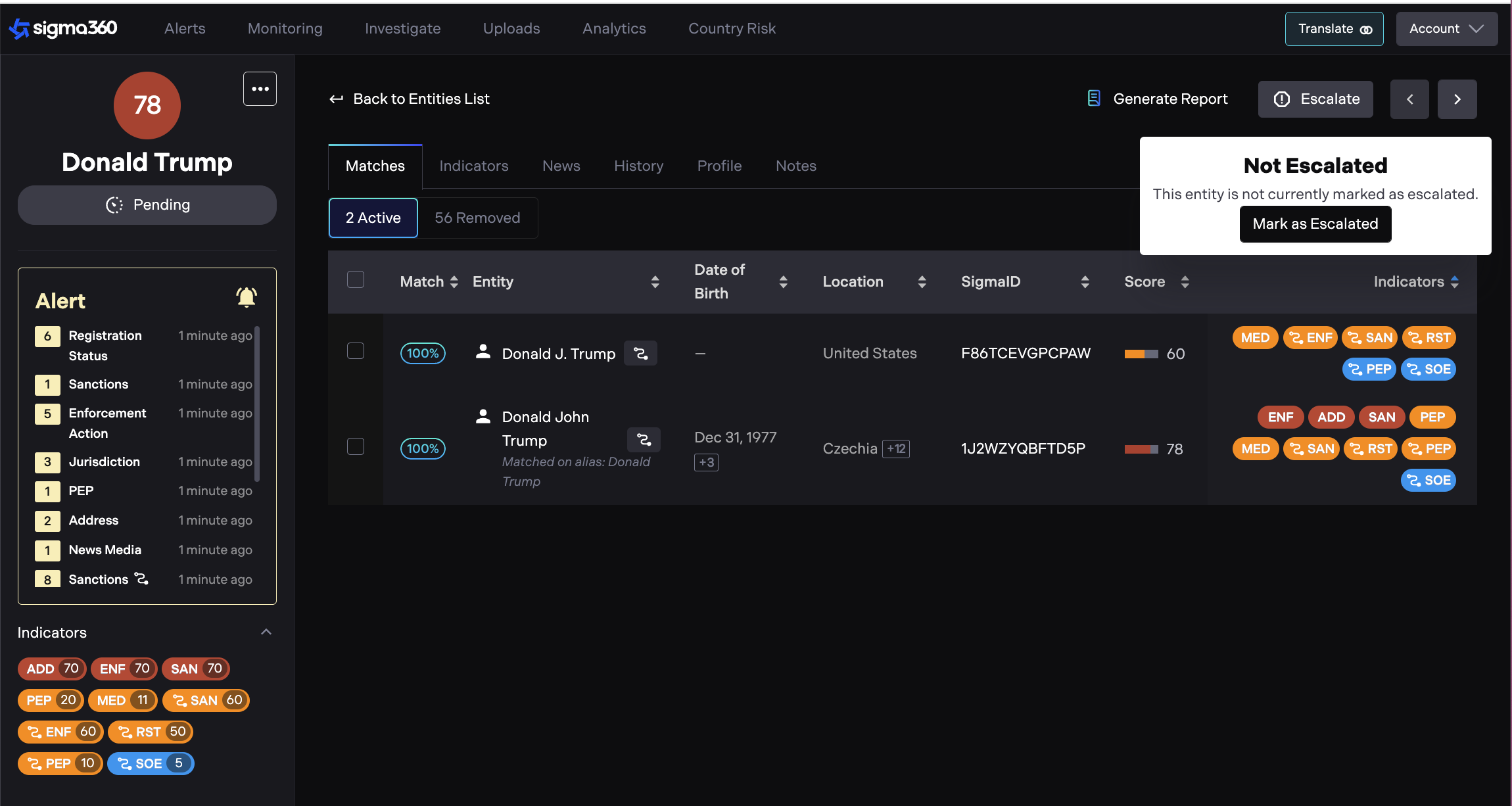
Task: Collapse the Indicators sidebar section
Action: [x=266, y=632]
